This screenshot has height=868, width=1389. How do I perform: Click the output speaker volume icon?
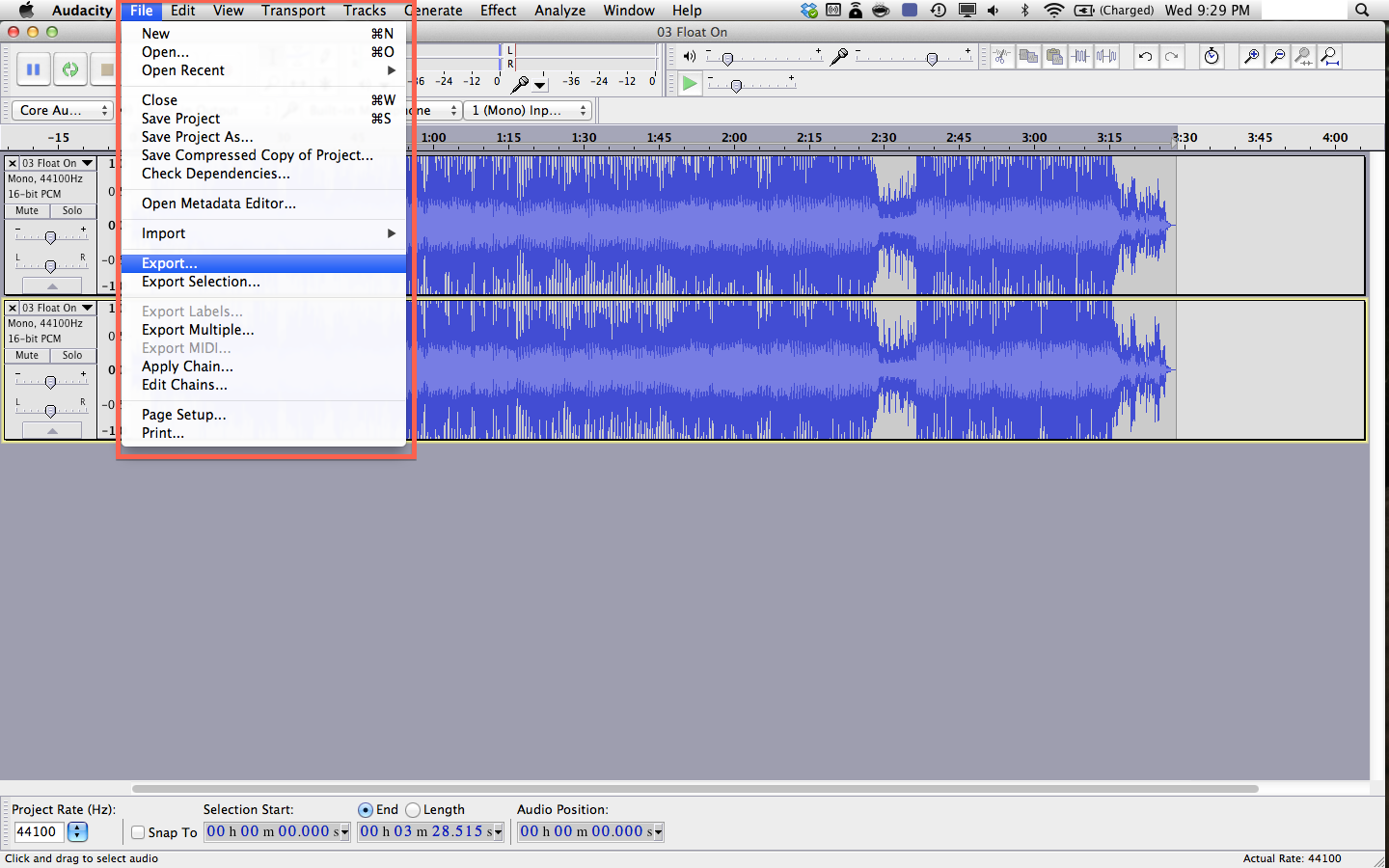click(x=689, y=57)
